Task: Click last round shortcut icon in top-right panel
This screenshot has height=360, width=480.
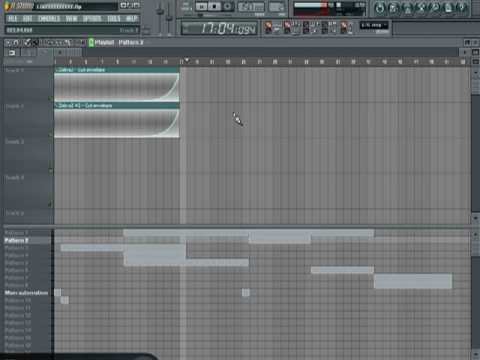Action: pos(462,8)
